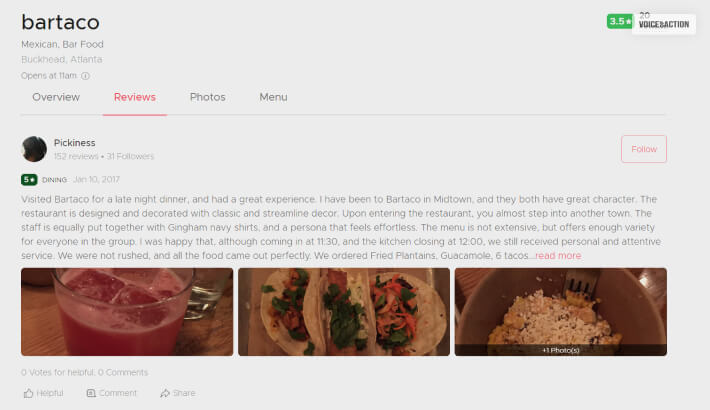
Task: Click 0 Votes for helpful text
Action: click(58, 372)
